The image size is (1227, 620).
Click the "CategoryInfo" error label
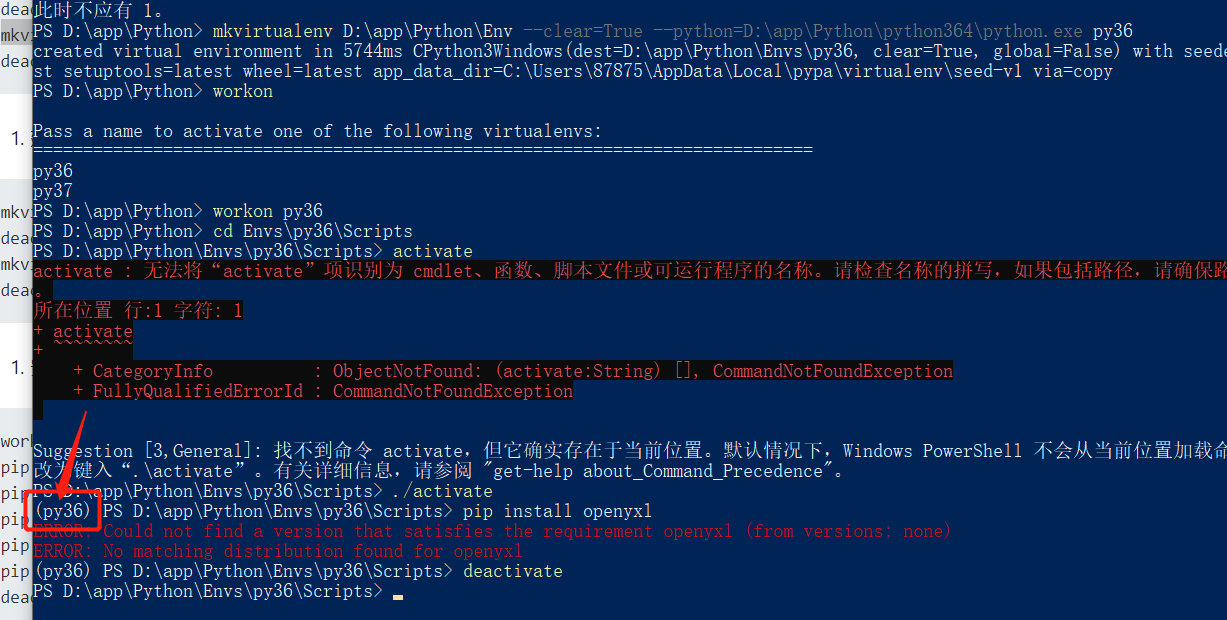click(152, 371)
